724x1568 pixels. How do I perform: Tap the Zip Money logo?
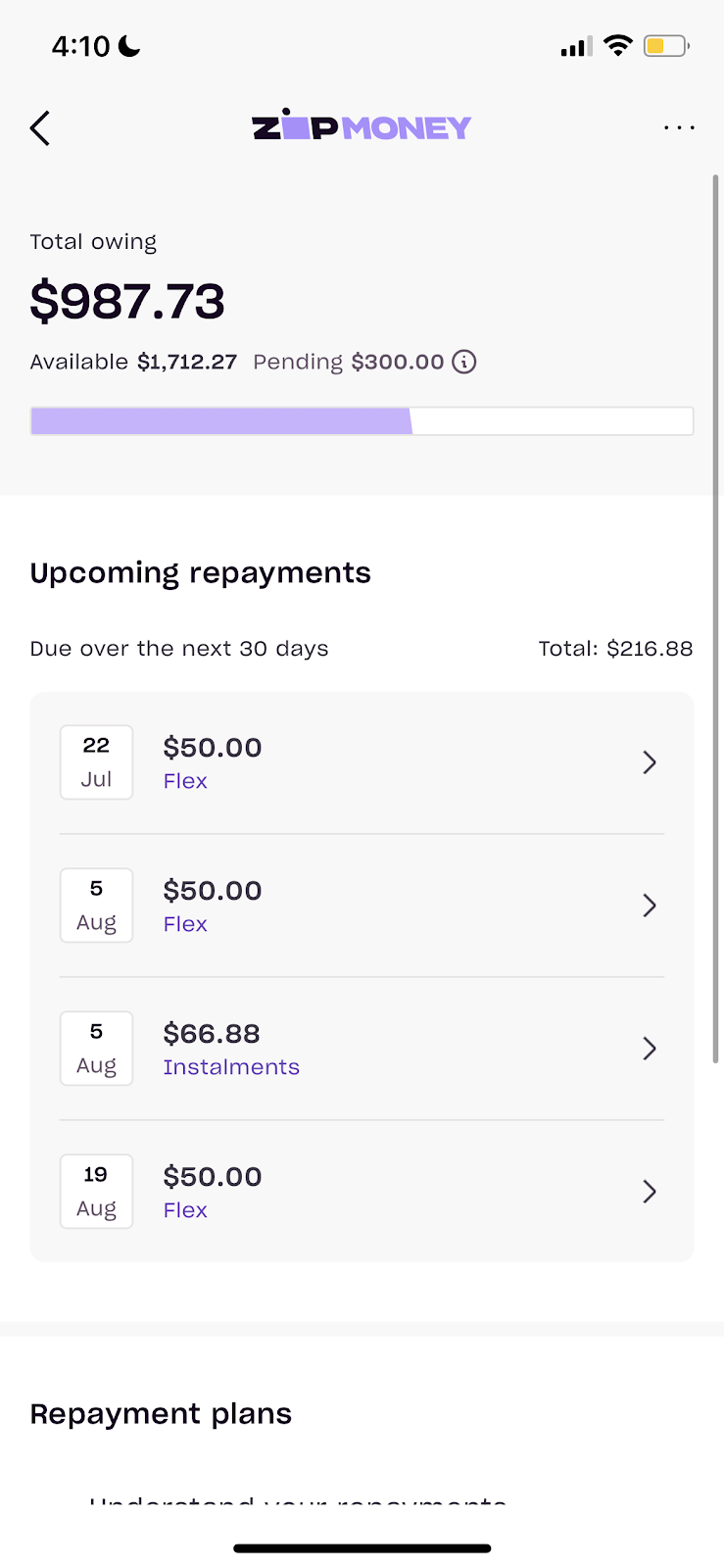tap(362, 126)
